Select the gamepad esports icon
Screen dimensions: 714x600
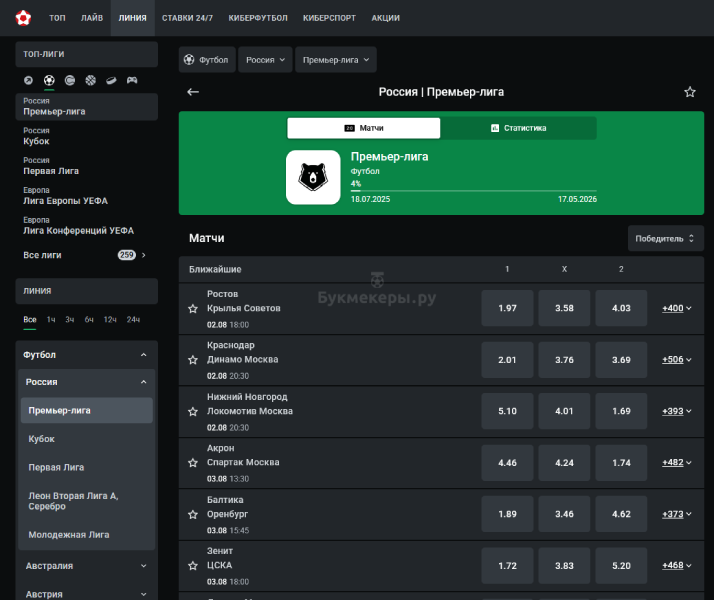(132, 81)
